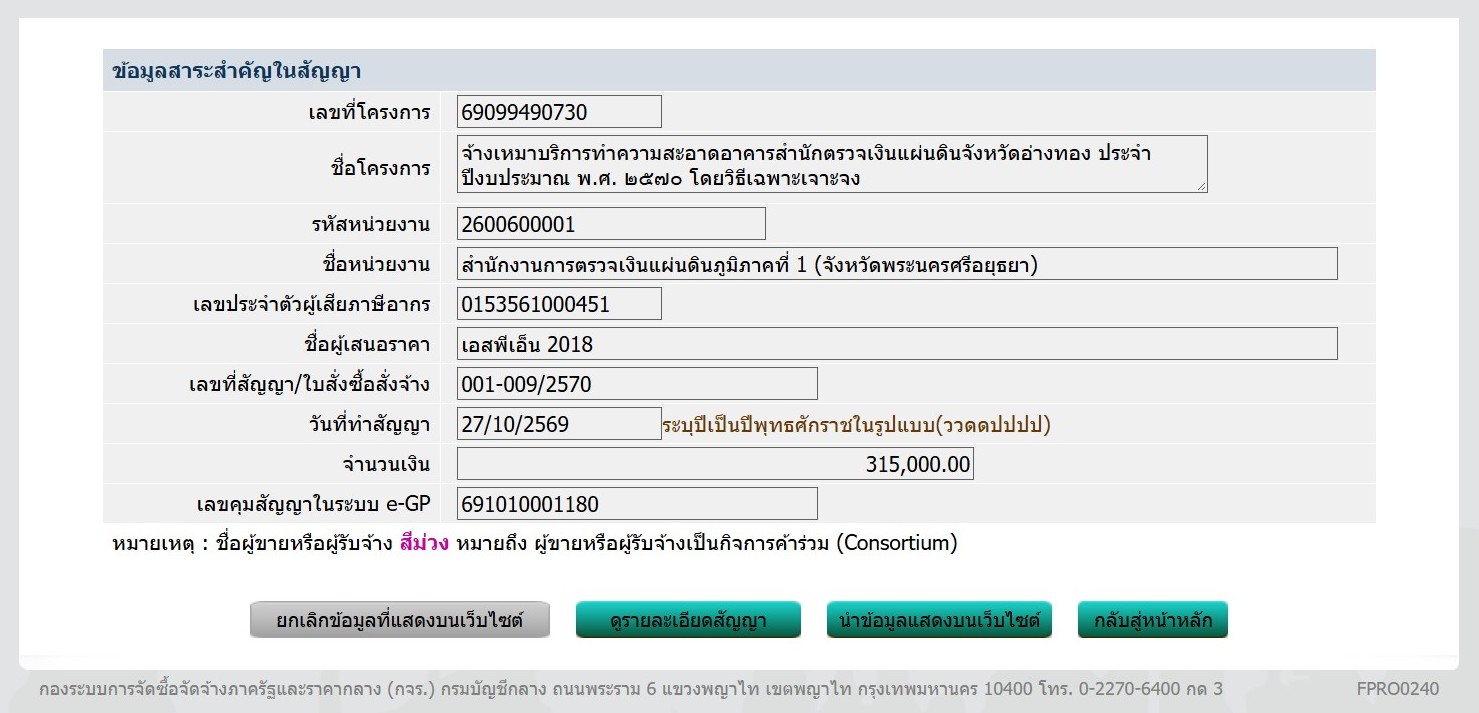Click into the project name textarea
Viewport: 1479px width, 713px height.
832,164
